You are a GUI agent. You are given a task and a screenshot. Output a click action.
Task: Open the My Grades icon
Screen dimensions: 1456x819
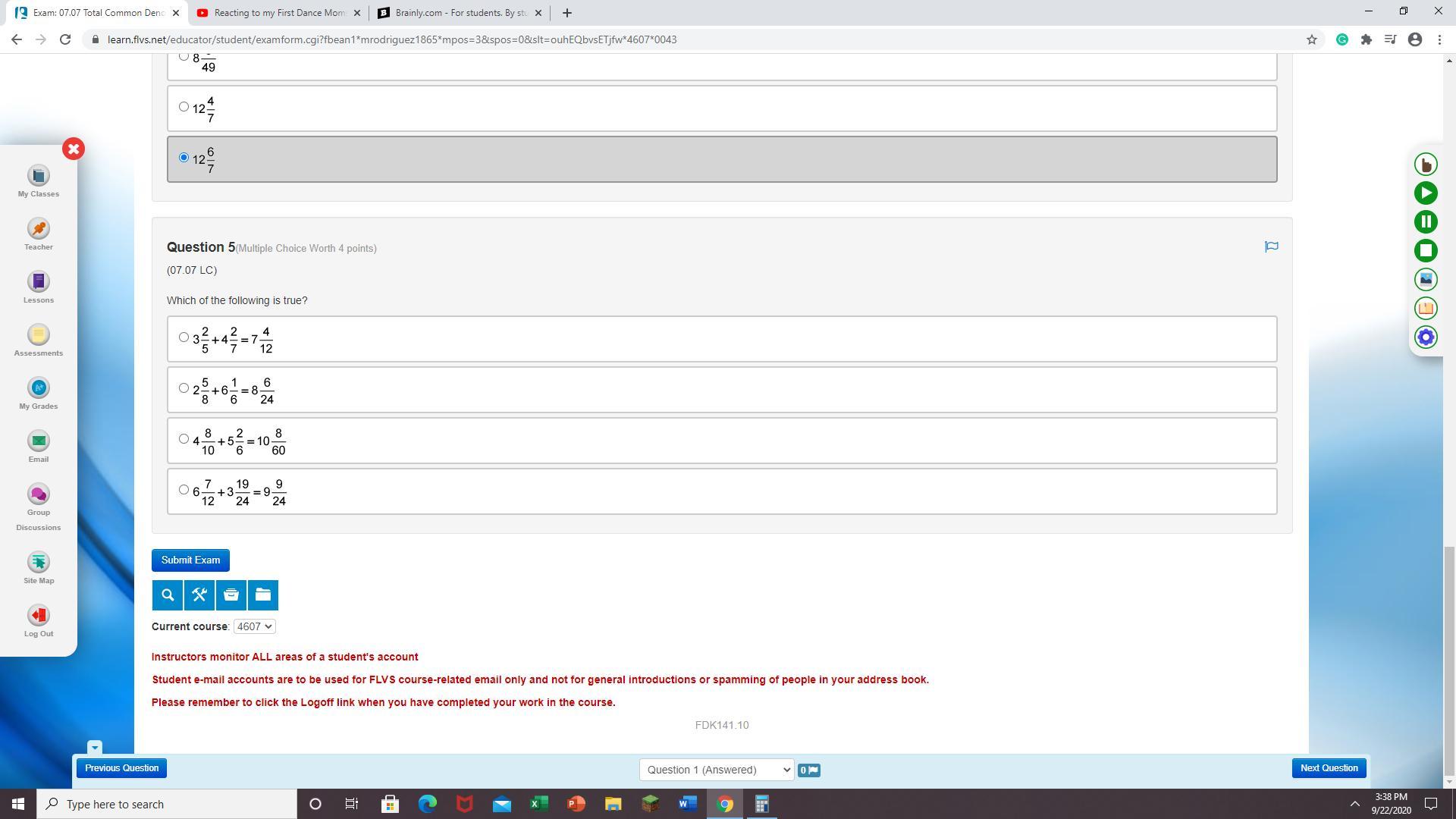[x=39, y=388]
